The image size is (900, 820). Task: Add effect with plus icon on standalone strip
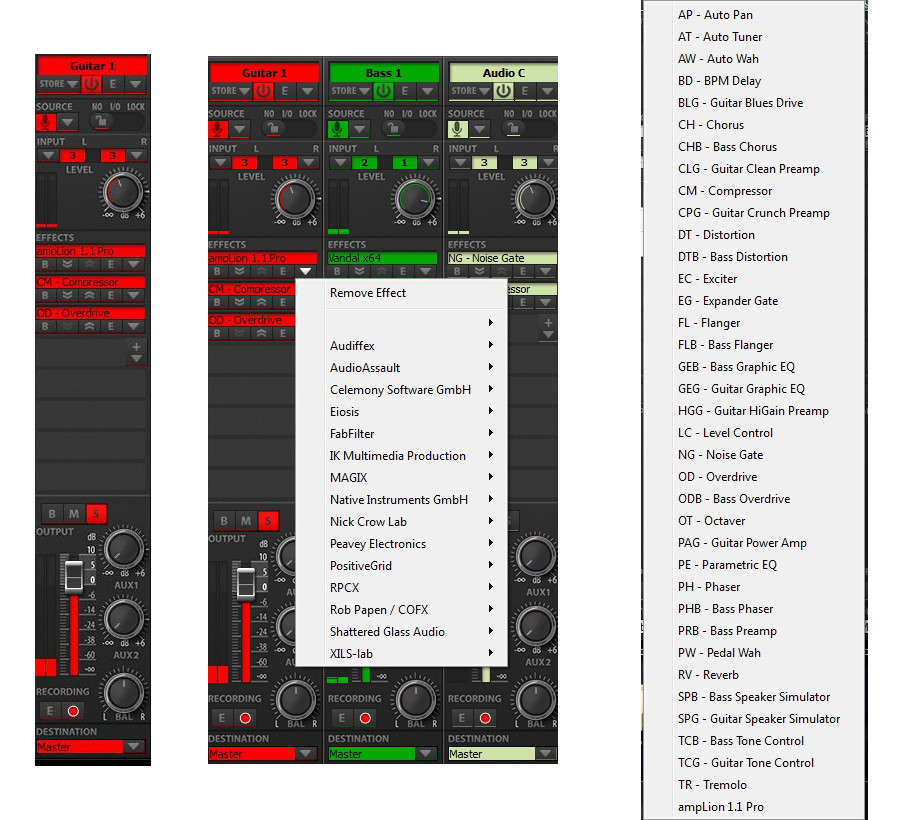click(x=136, y=347)
